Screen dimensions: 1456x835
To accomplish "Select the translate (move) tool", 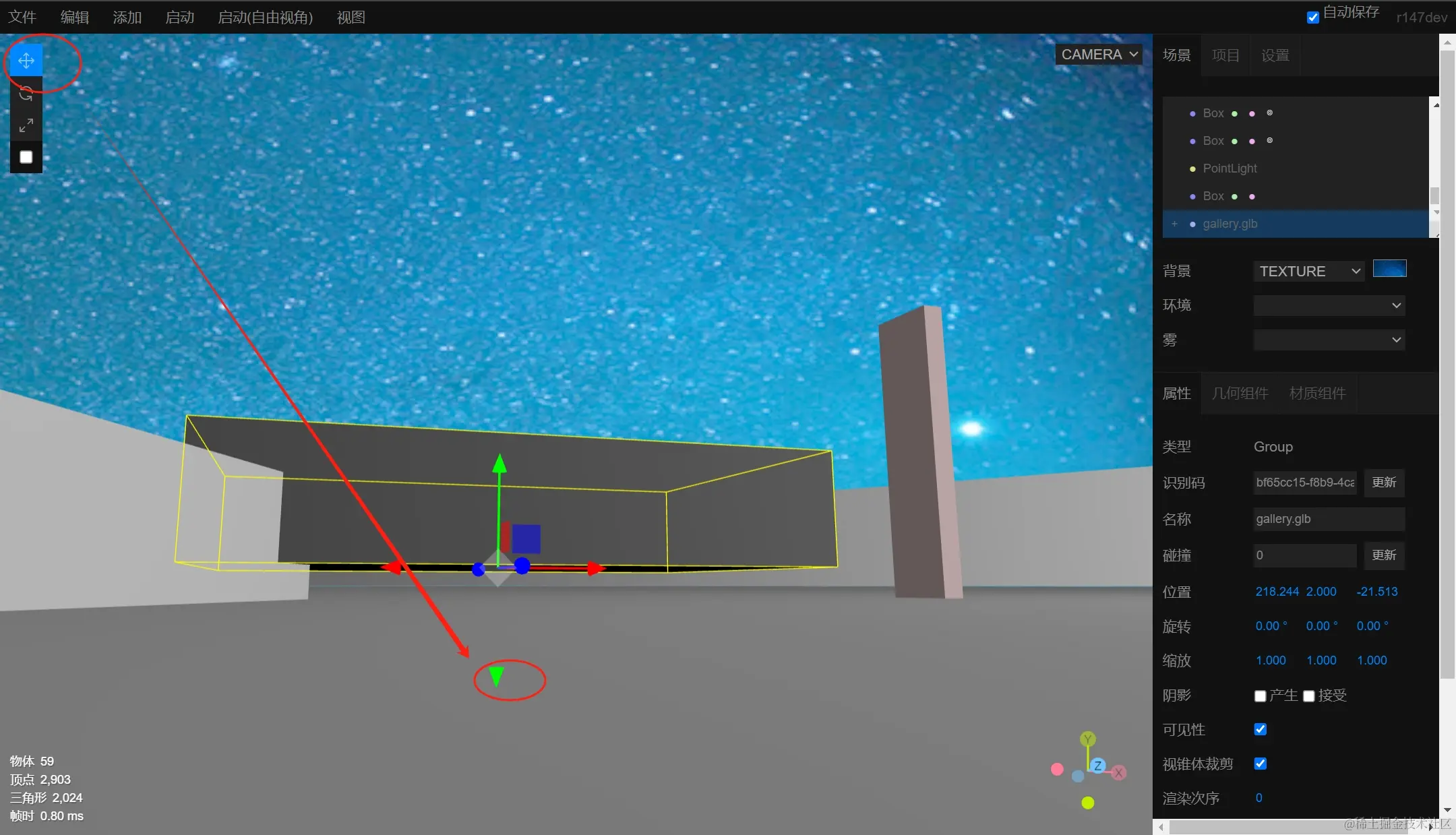I will pos(26,61).
